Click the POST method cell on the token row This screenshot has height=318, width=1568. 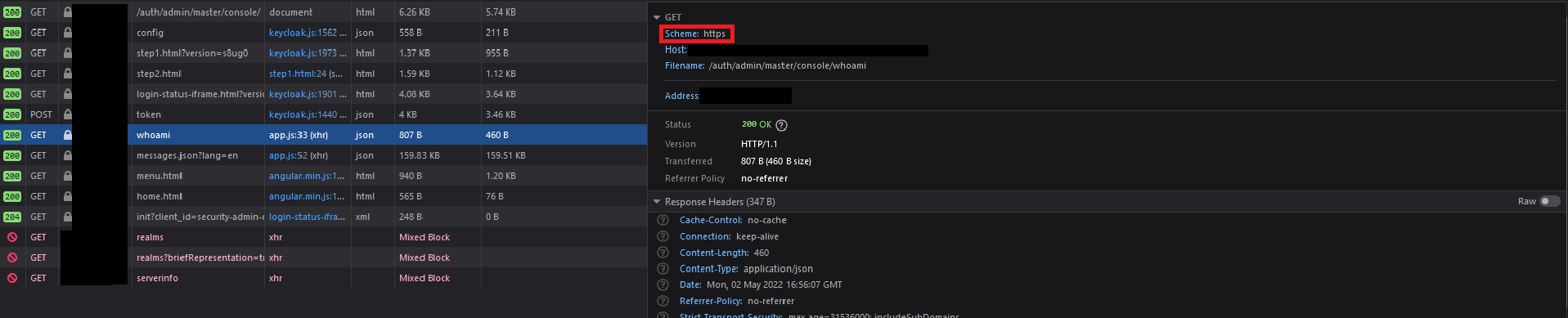click(41, 114)
